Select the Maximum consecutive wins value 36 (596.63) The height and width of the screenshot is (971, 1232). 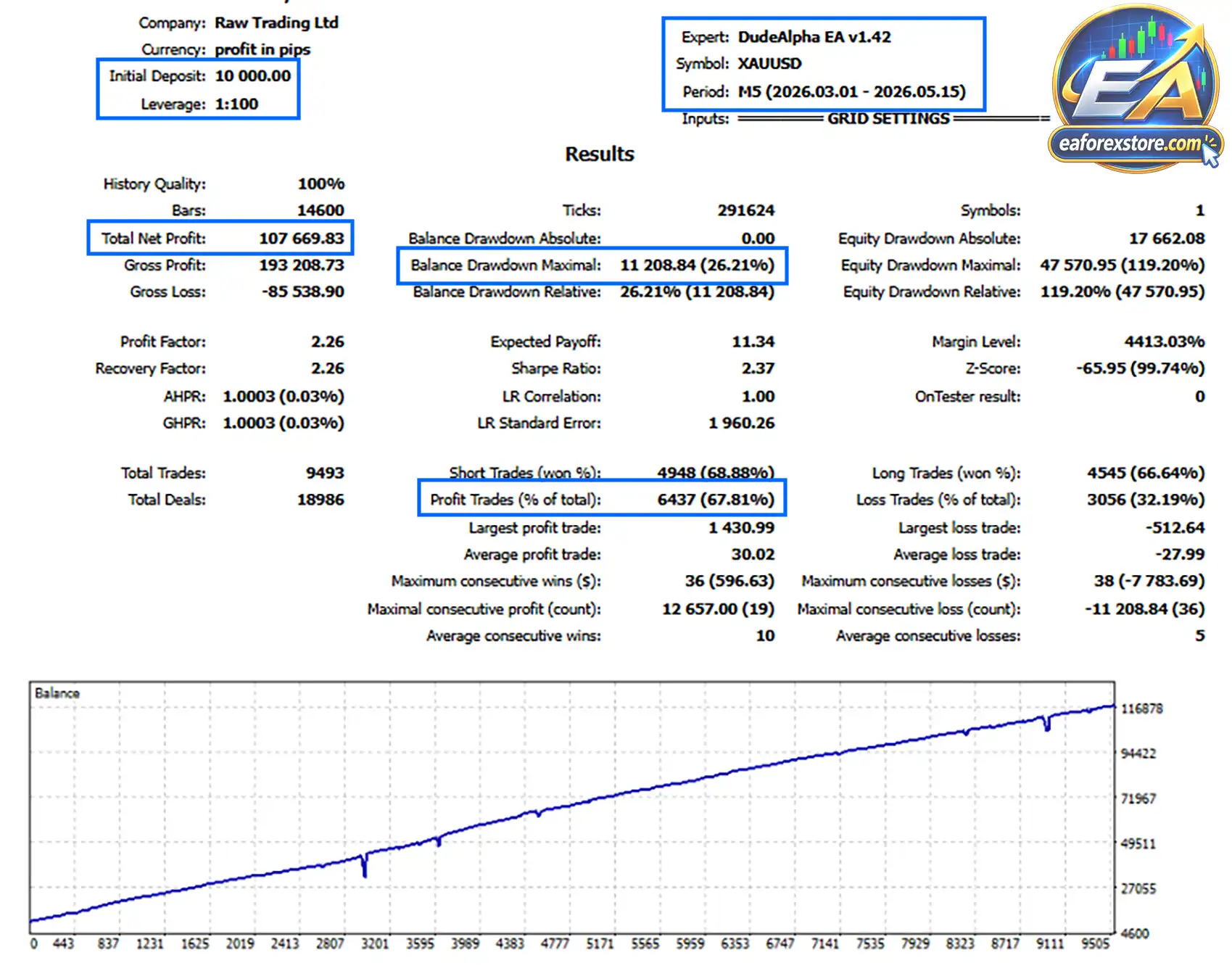tap(729, 581)
